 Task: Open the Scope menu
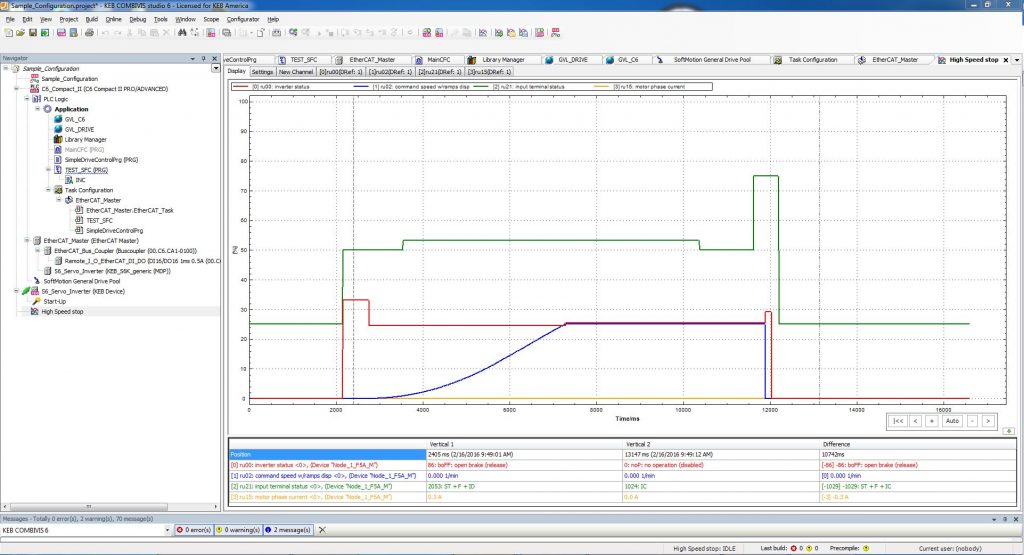[x=211, y=19]
